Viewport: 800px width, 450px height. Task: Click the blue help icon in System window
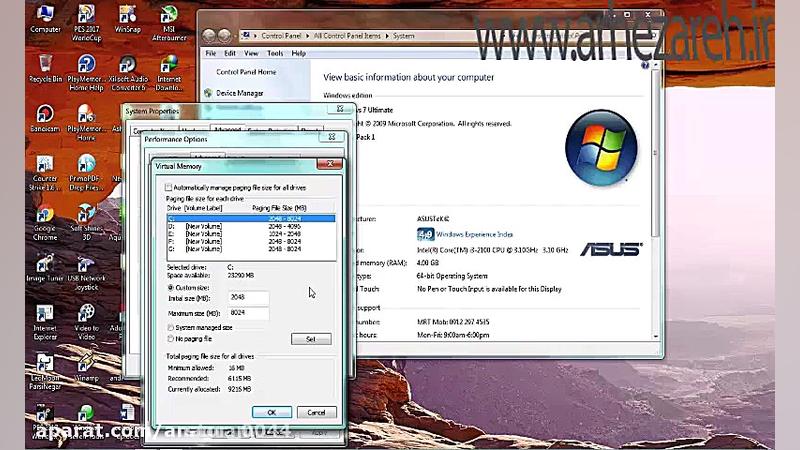645,65
